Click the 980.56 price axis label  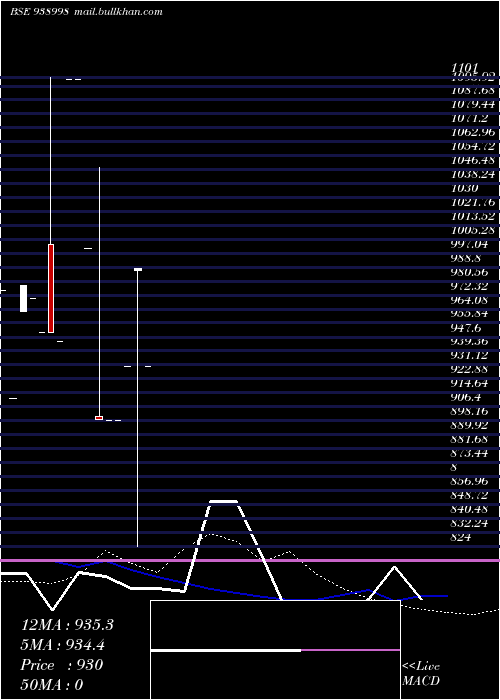[470, 272]
